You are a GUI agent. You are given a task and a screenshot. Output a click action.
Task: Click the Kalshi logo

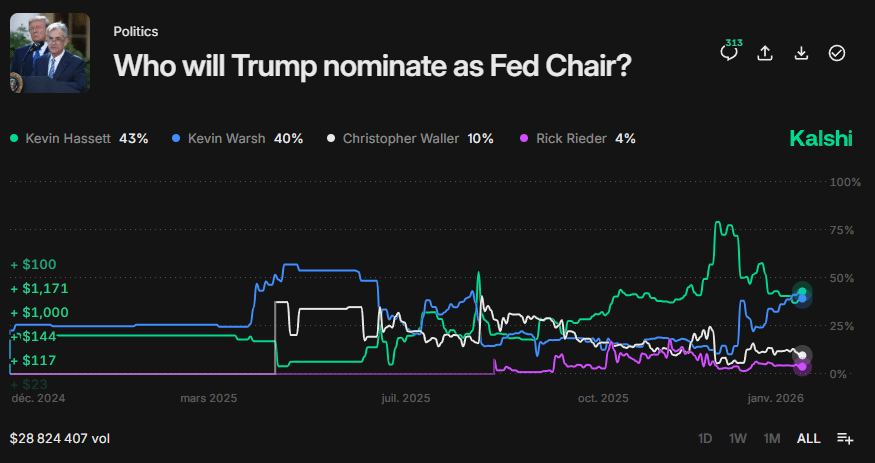[820, 139]
